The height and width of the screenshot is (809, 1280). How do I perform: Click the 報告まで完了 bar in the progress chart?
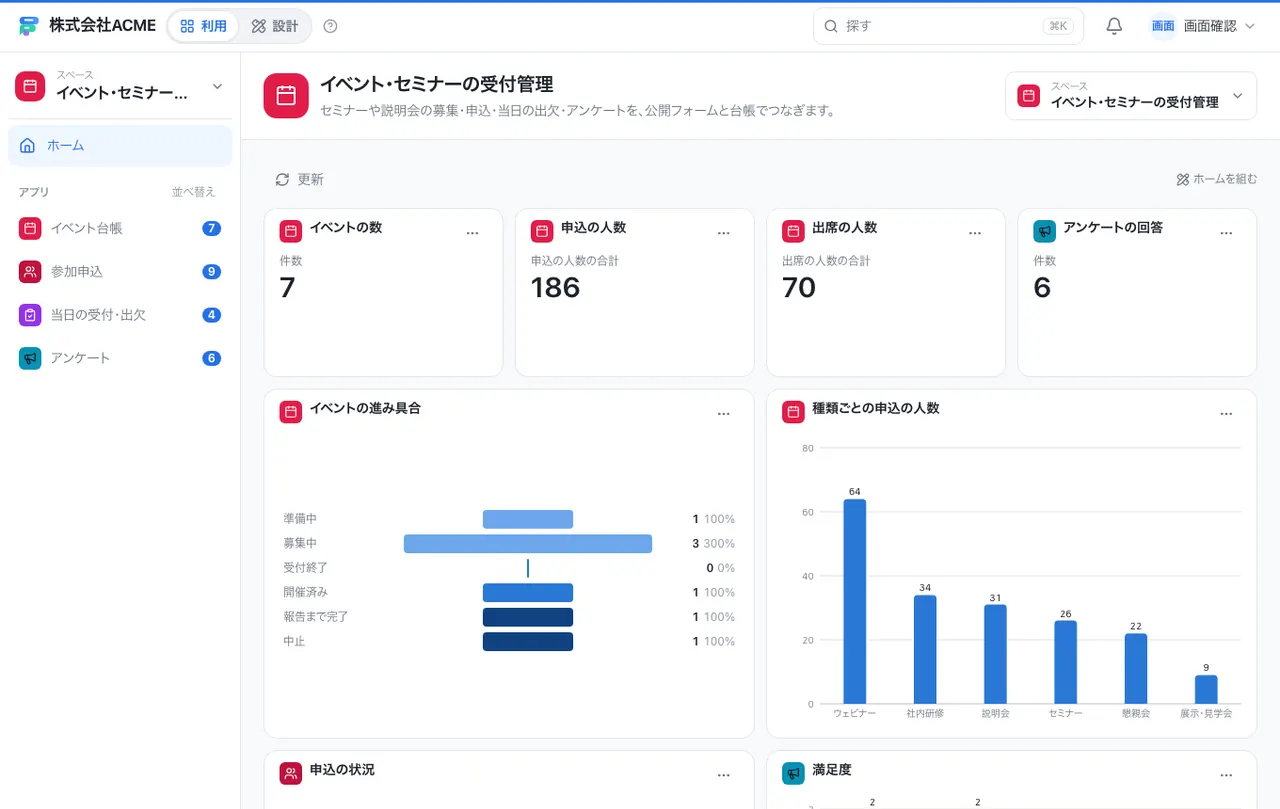click(x=528, y=617)
